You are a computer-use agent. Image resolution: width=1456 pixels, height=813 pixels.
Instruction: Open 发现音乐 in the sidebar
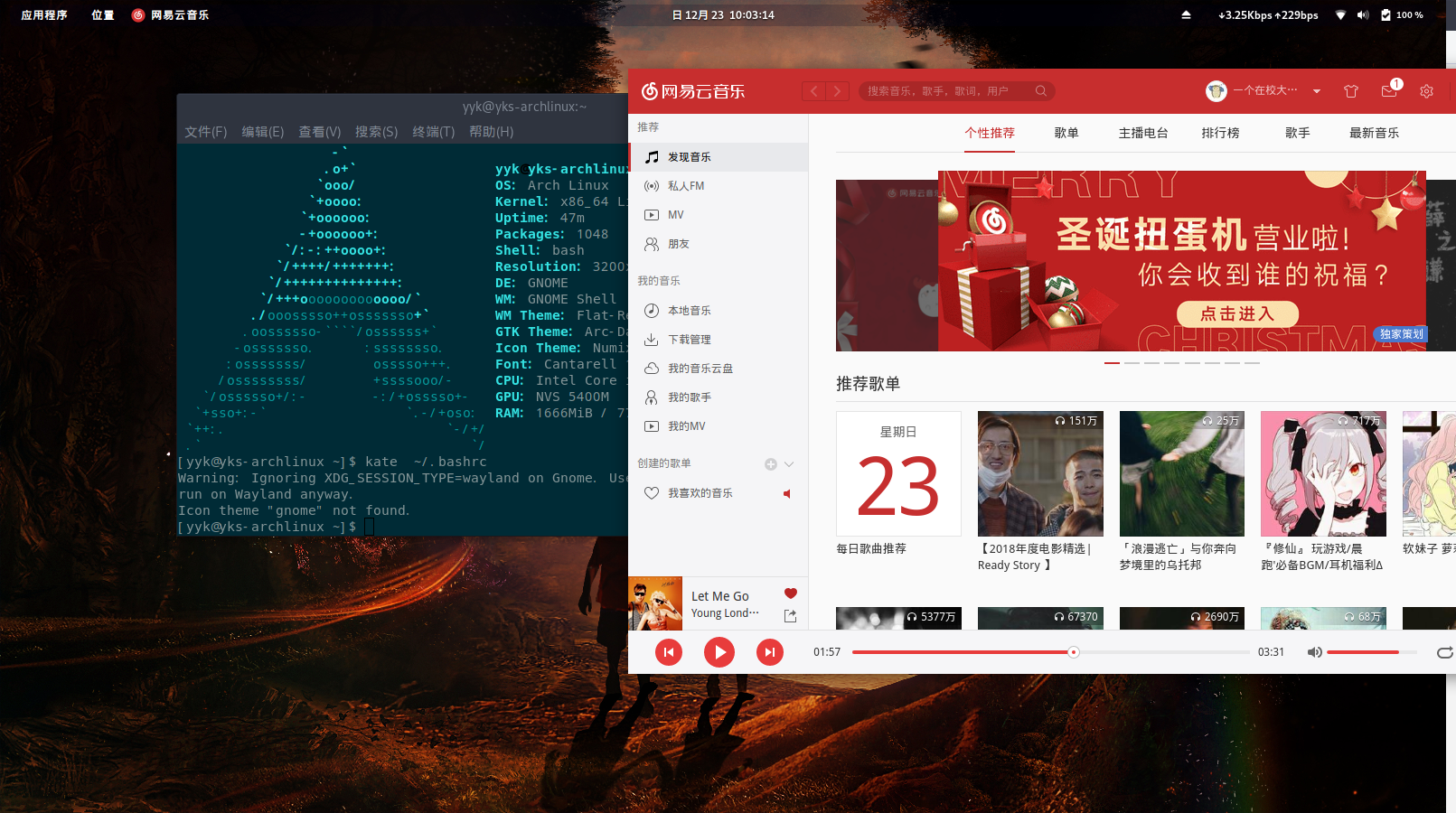[719, 157]
